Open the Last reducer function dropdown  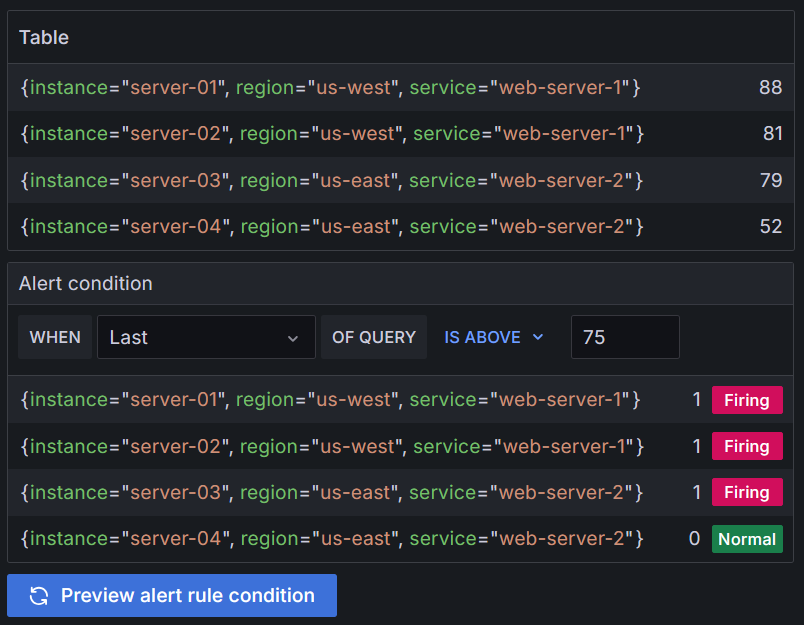pyautogui.click(x=206, y=337)
